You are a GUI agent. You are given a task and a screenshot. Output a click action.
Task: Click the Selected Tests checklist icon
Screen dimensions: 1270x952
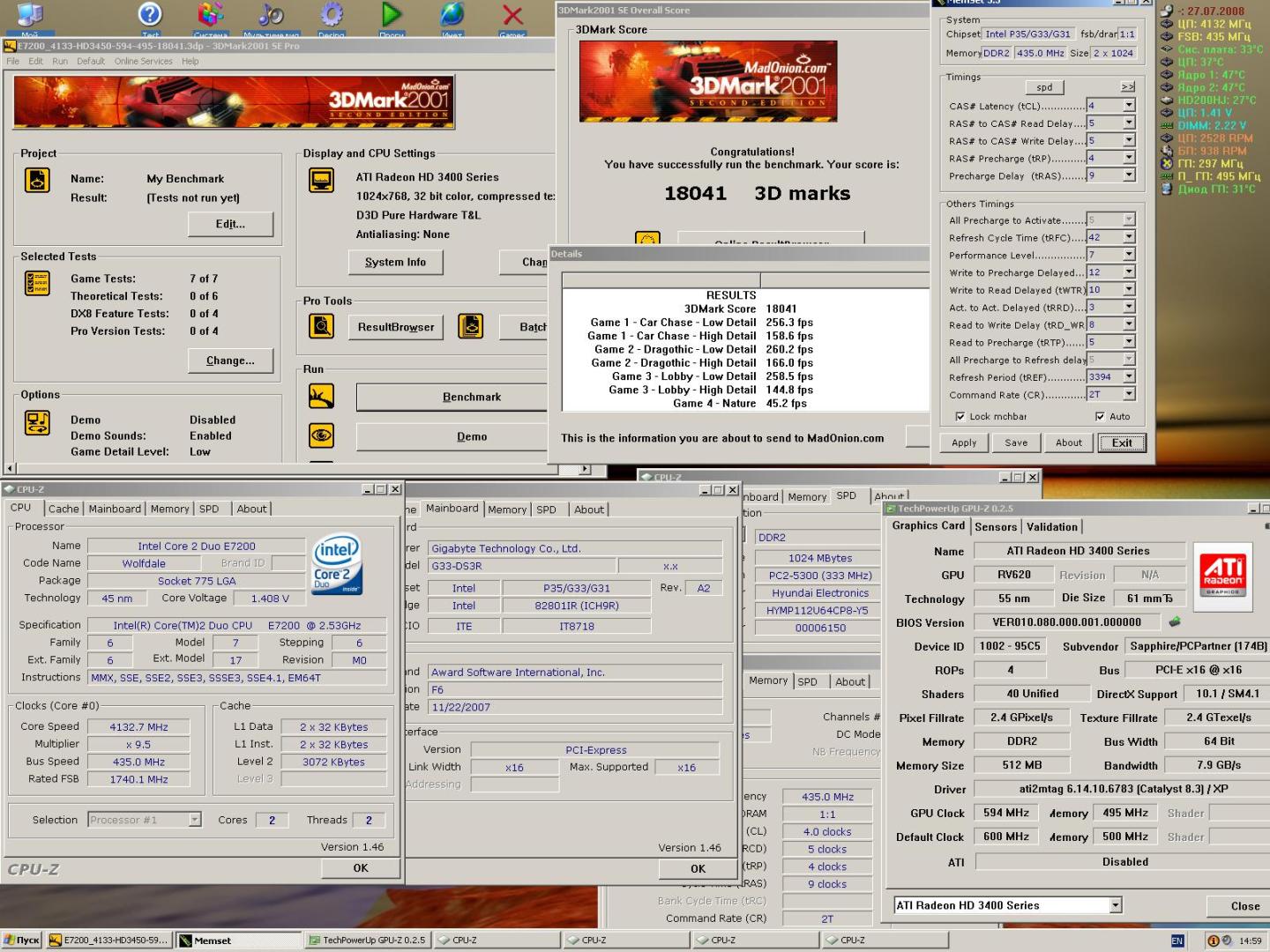37,283
